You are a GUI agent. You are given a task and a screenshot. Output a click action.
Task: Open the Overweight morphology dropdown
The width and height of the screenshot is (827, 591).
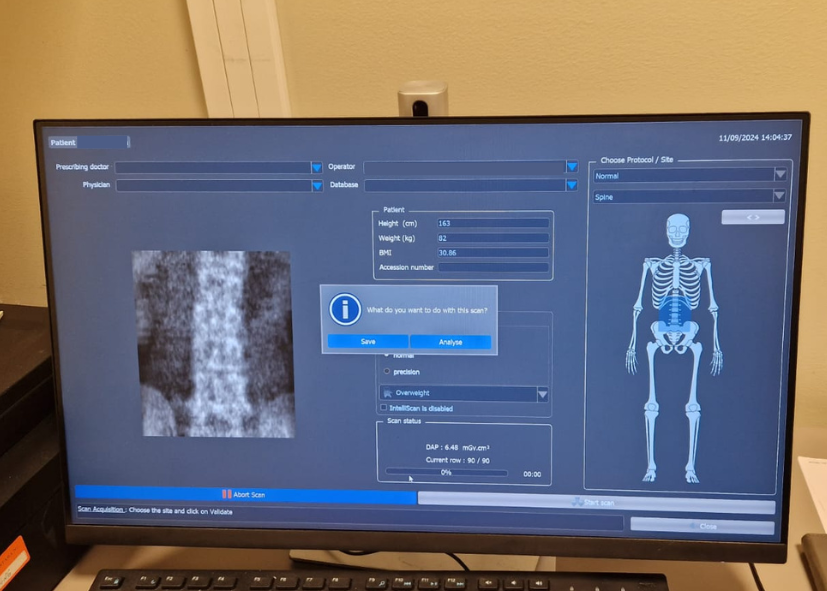pos(542,394)
